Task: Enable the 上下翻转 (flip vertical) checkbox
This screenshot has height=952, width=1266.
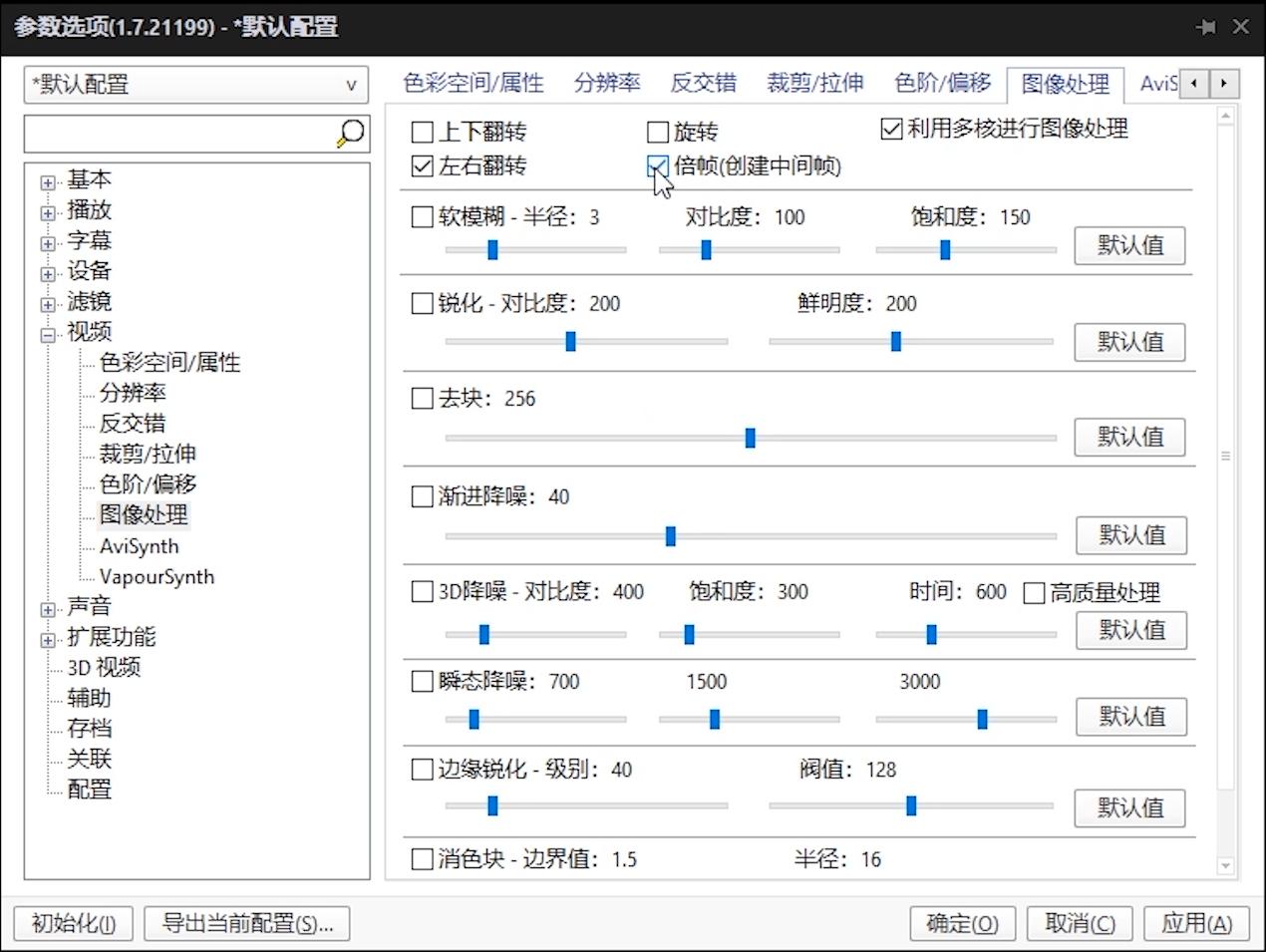Action: [422, 132]
